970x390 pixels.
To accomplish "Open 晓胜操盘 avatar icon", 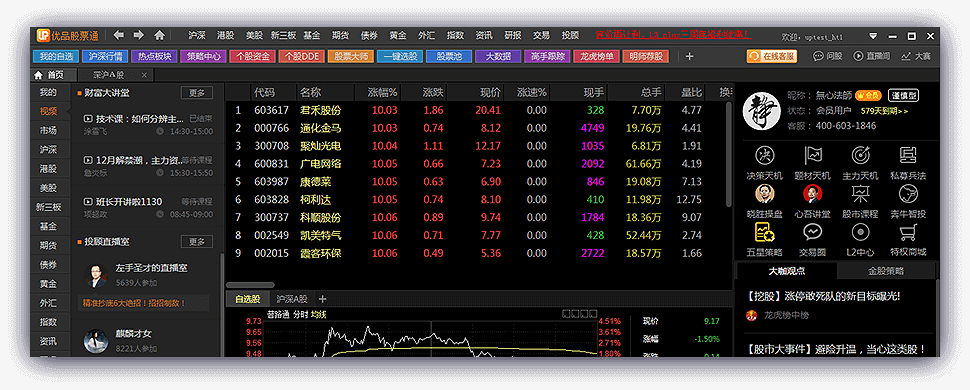I will pyautogui.click(x=764, y=194).
